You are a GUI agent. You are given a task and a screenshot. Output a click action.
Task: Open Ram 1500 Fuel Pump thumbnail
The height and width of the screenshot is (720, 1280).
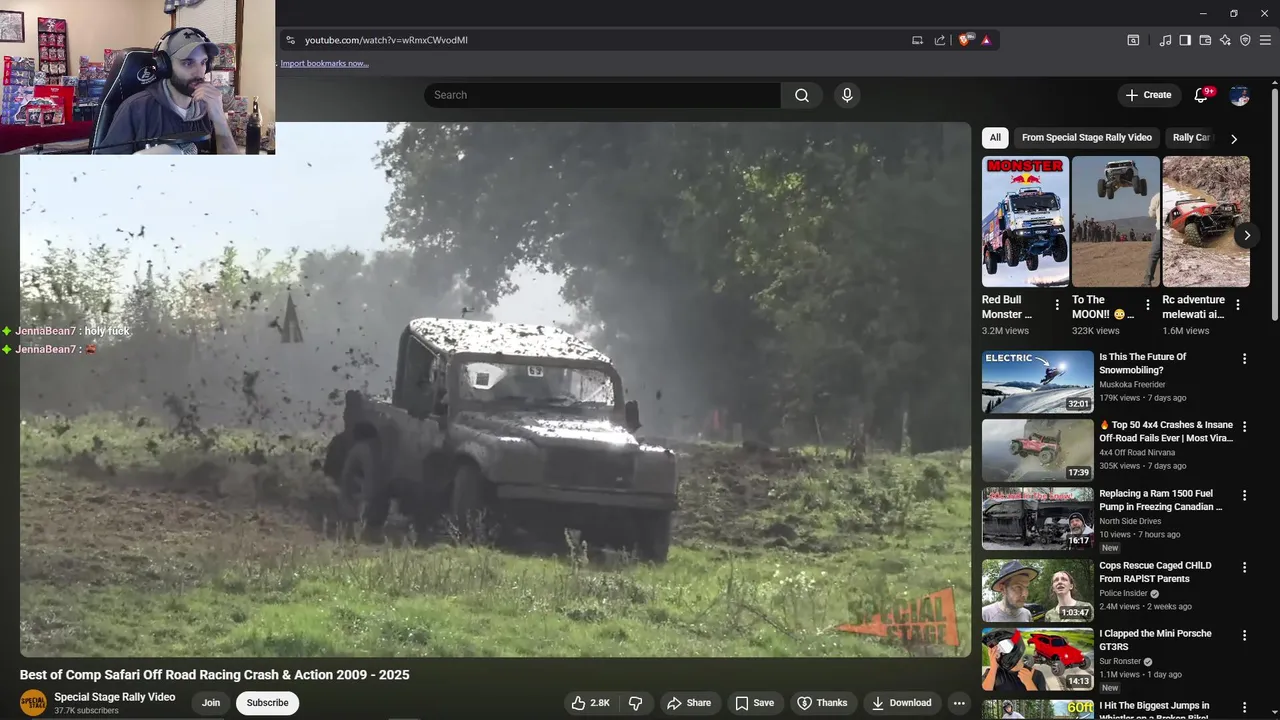[x=1038, y=518]
